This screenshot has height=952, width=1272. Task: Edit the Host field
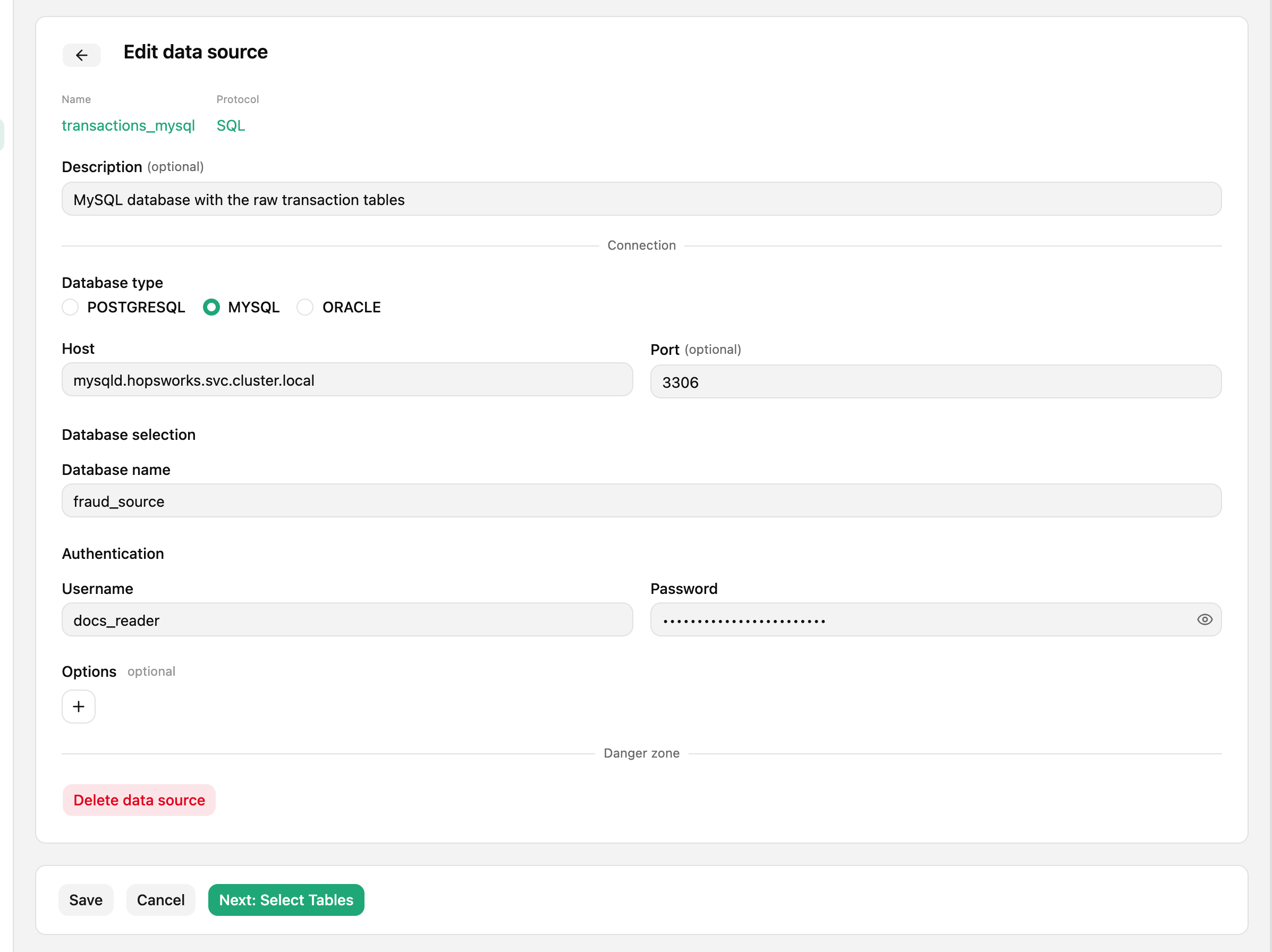pyautogui.click(x=347, y=379)
